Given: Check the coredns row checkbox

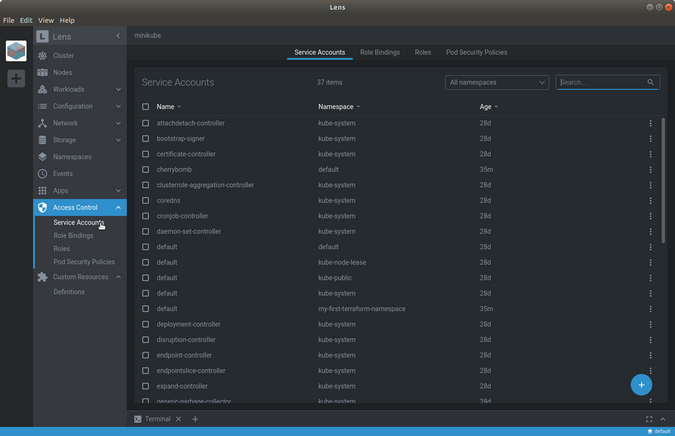Looking at the screenshot, I should pyautogui.click(x=145, y=201).
